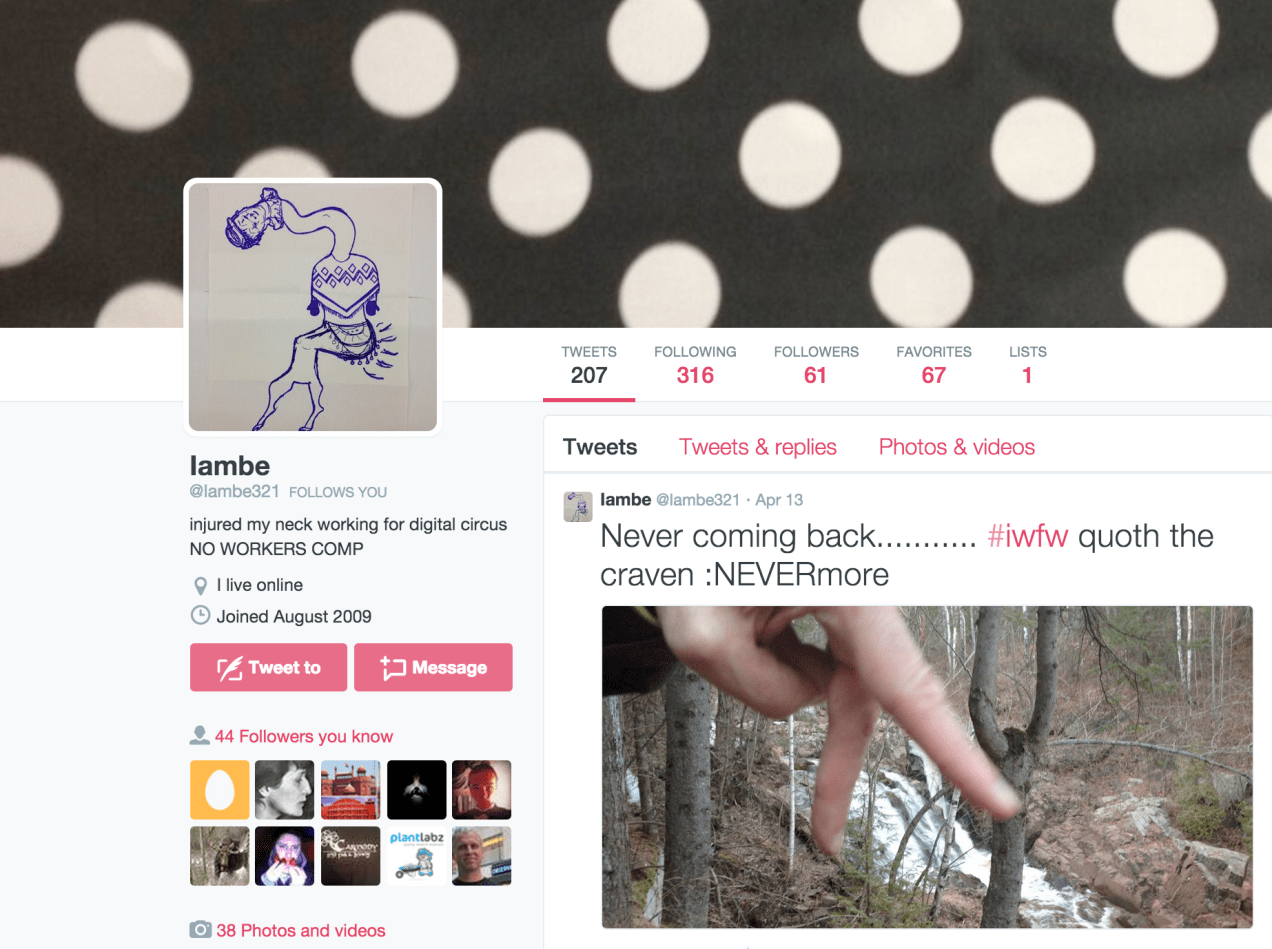1272x949 pixels.
Task: Click the Tweet to button
Action: pyautogui.click(x=268, y=667)
